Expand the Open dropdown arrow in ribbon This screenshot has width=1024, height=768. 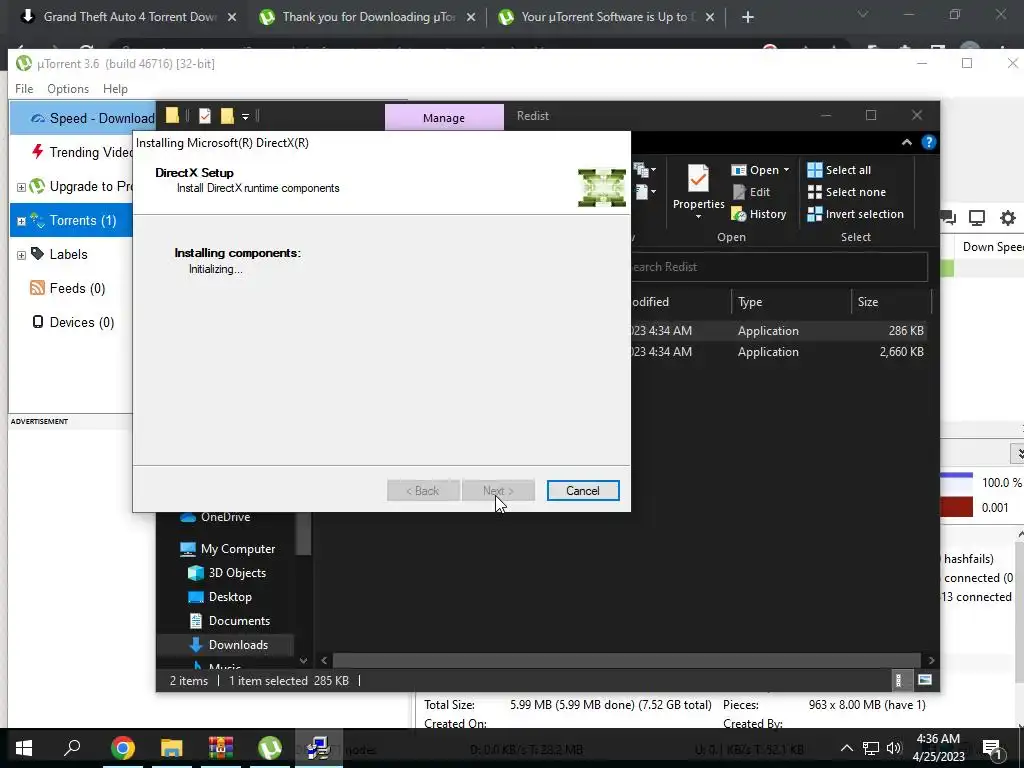coord(786,170)
